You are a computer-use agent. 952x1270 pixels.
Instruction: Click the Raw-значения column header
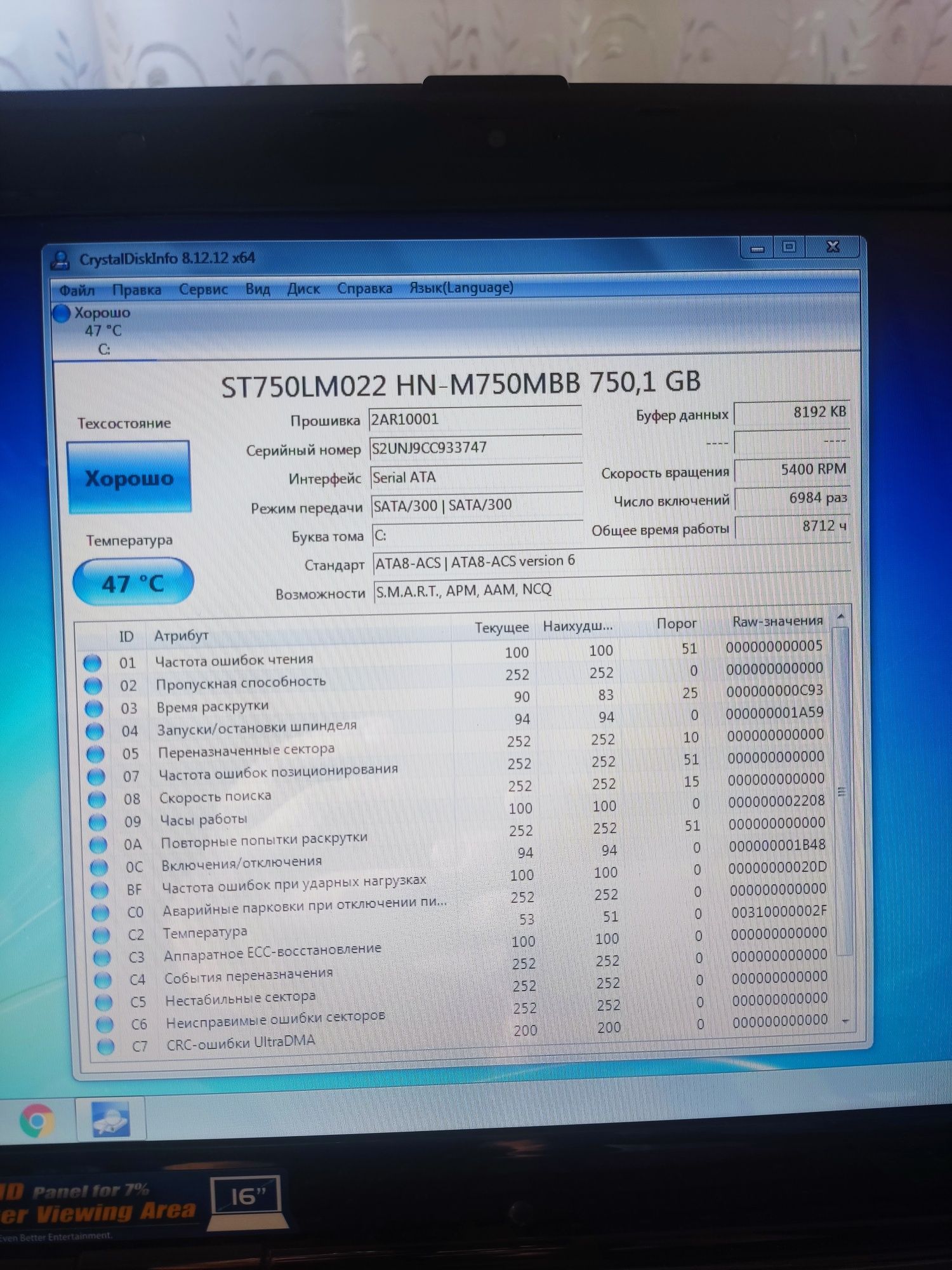pos(777,621)
